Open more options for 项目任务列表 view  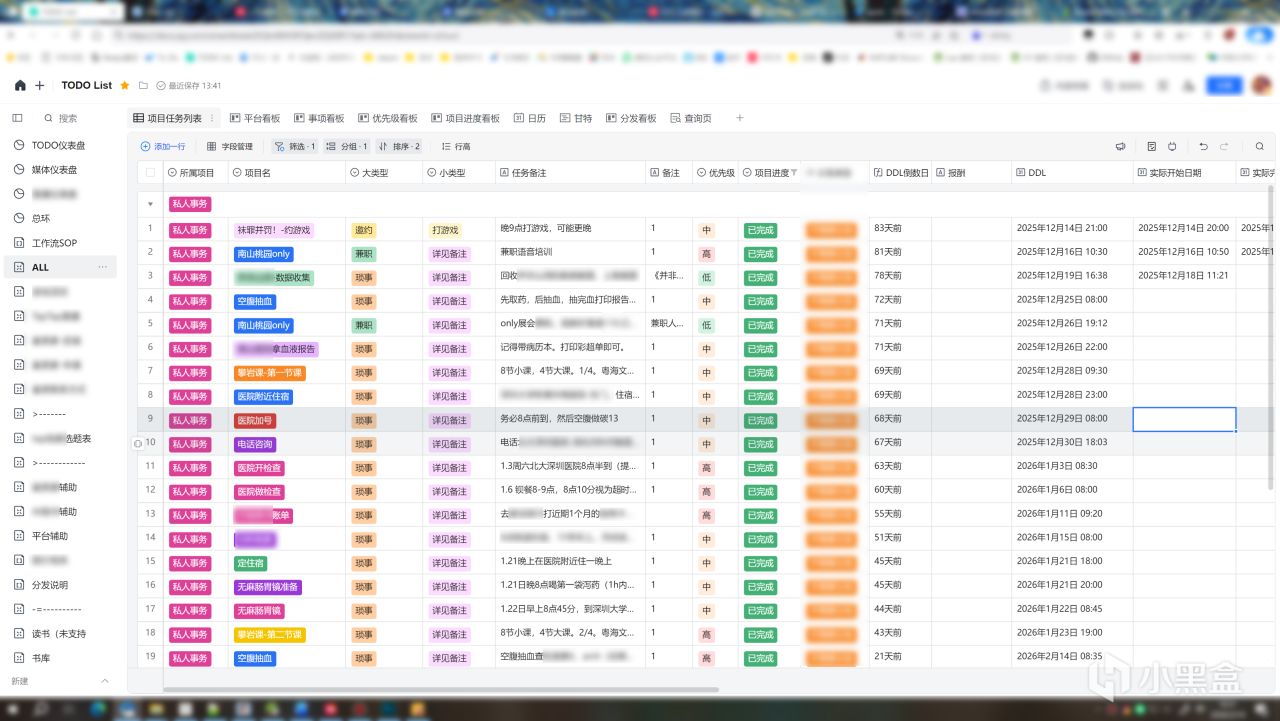pyautogui.click(x=212, y=118)
